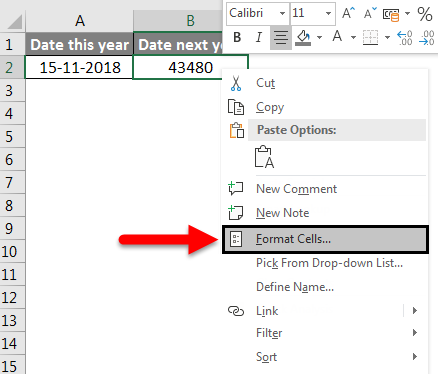The height and width of the screenshot is (374, 438).
Task: Open accounting format dropdown arrow
Action: click(407, 14)
